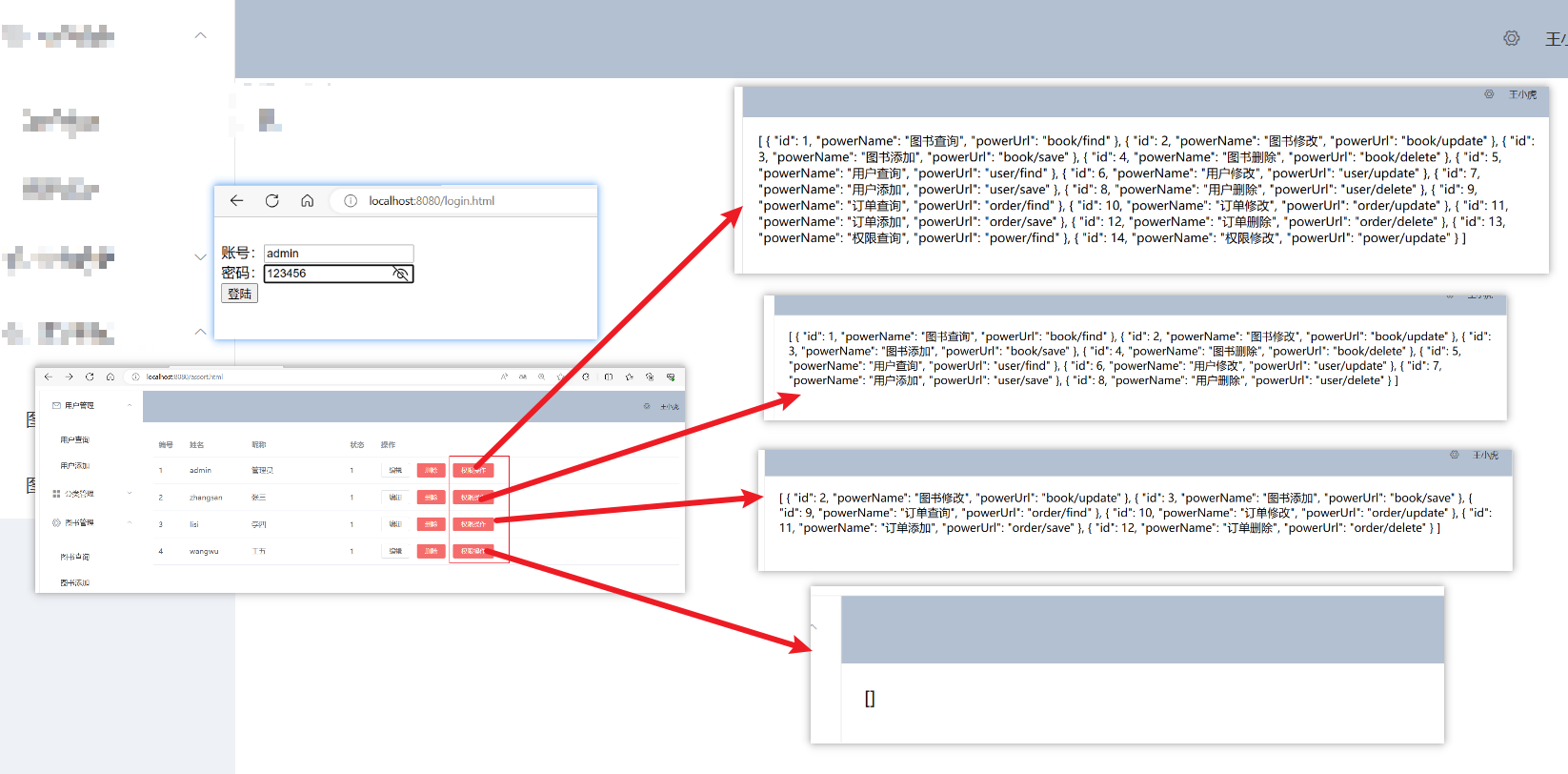The width and height of the screenshot is (1568, 774).
Task: Select the 'zhangsan' name cell
Action: [x=206, y=498]
